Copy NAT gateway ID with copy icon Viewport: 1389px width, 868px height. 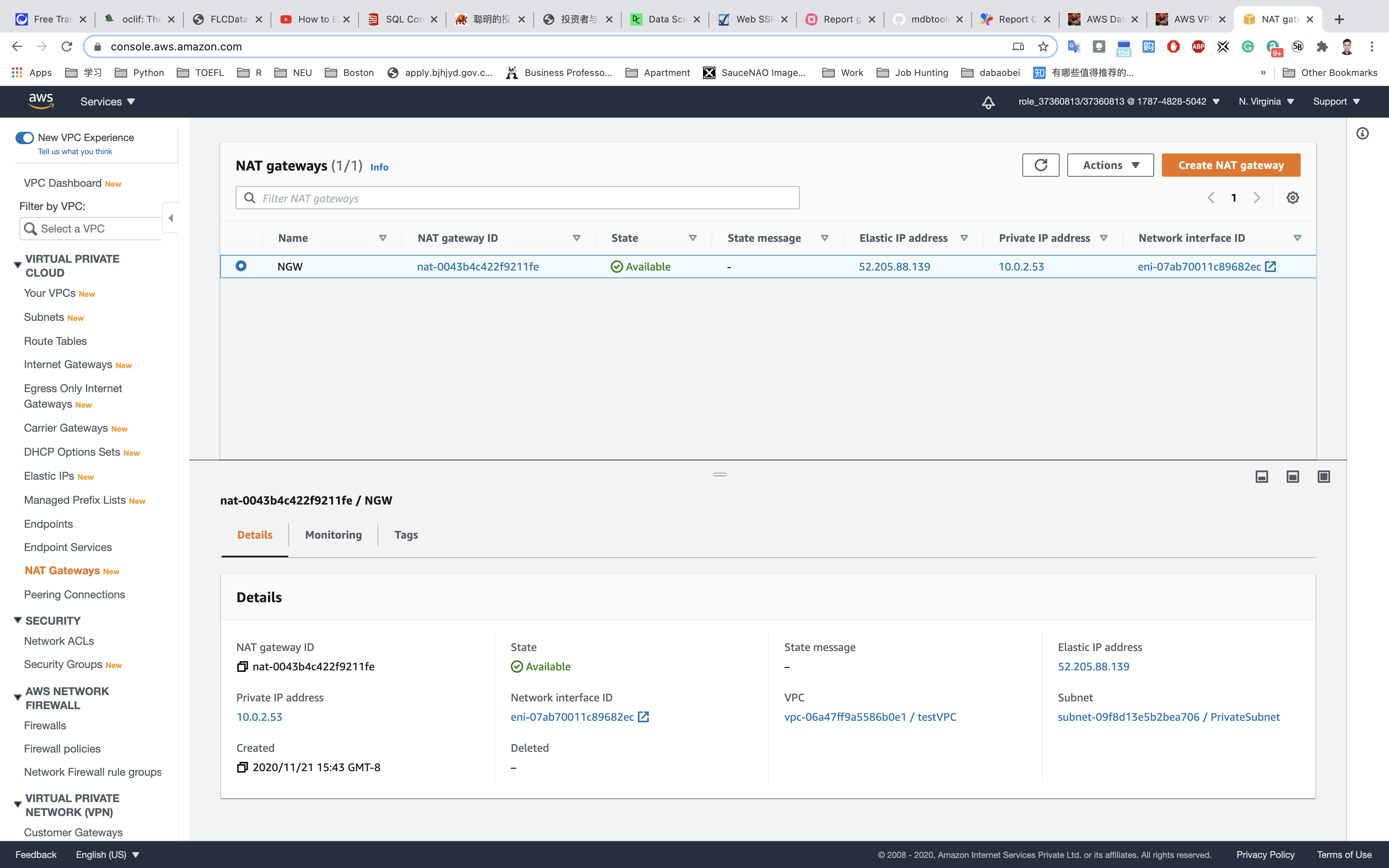point(242,666)
